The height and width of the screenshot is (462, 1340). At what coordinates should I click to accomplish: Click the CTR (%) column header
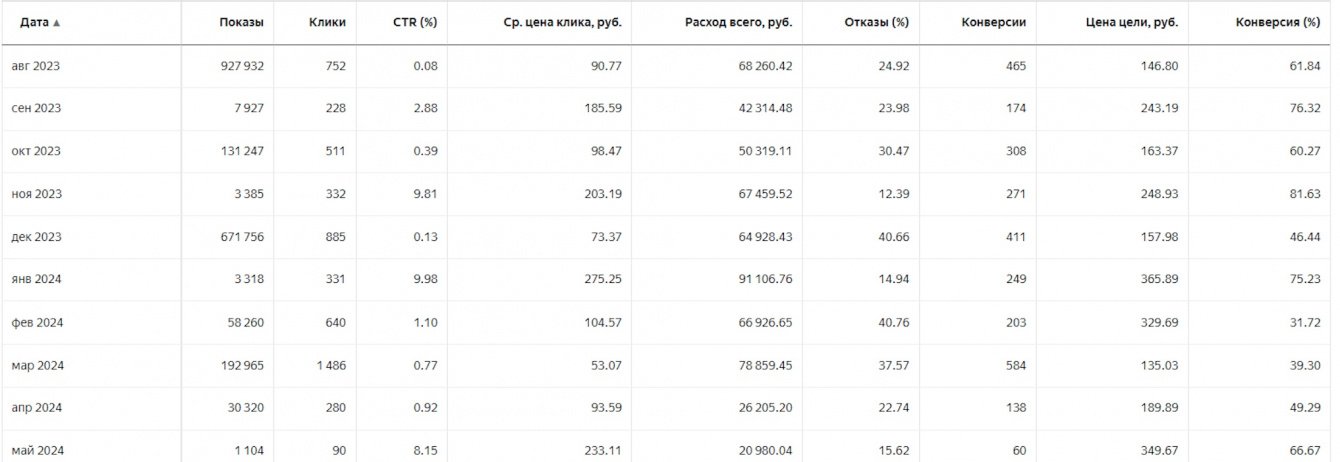coord(415,22)
